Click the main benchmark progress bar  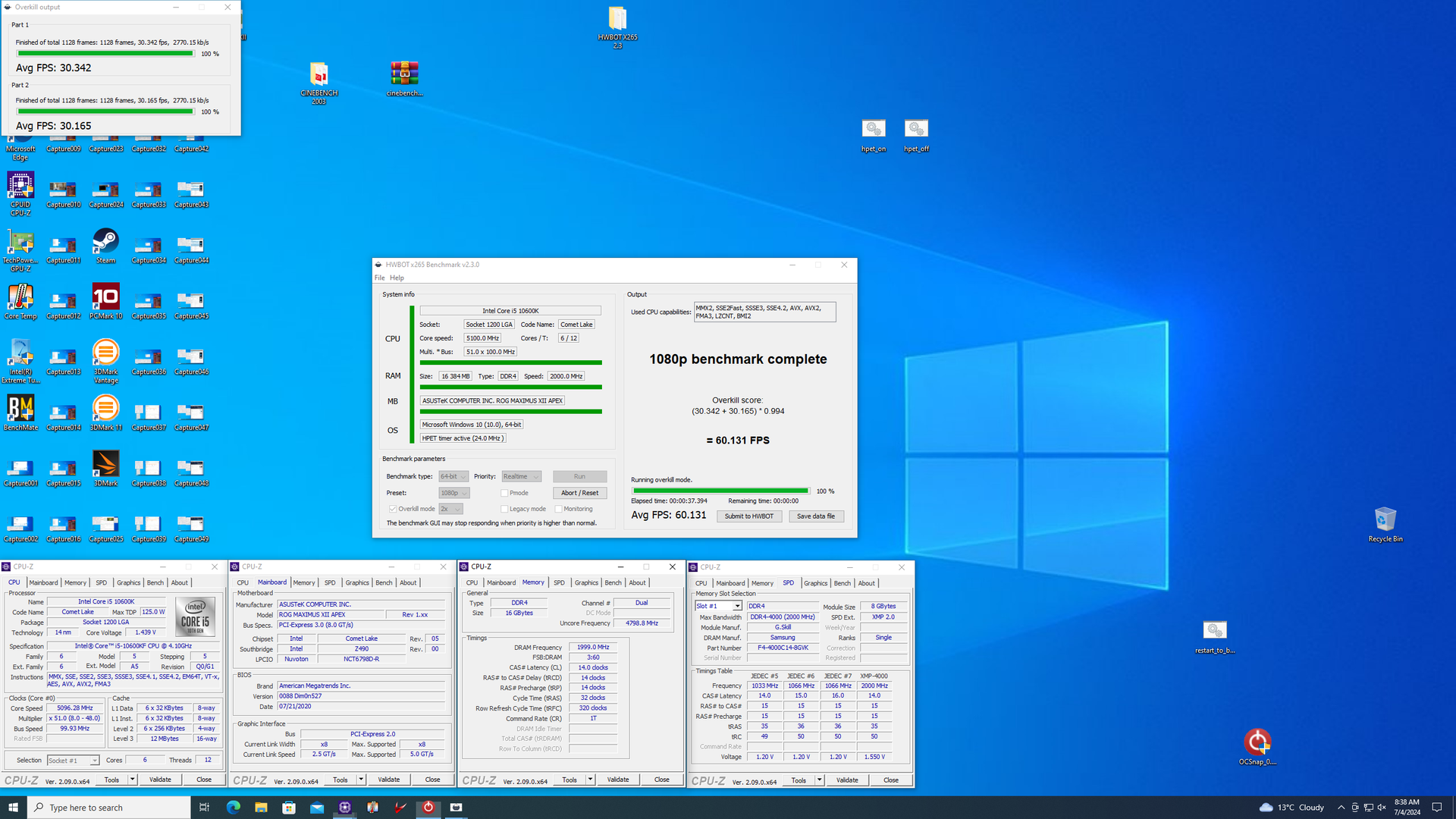(x=720, y=491)
